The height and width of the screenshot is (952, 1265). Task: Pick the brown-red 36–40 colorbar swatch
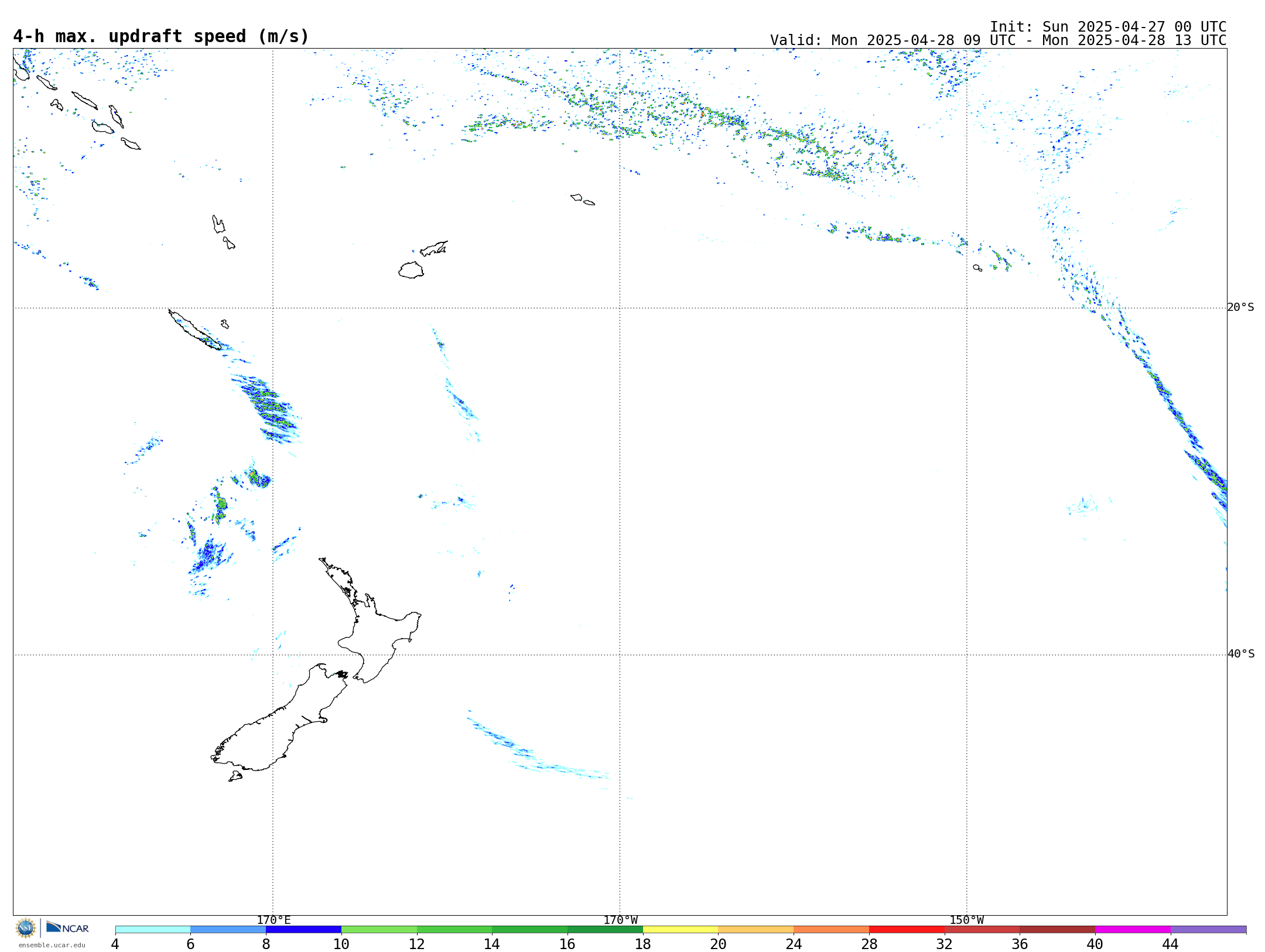pos(1058,929)
